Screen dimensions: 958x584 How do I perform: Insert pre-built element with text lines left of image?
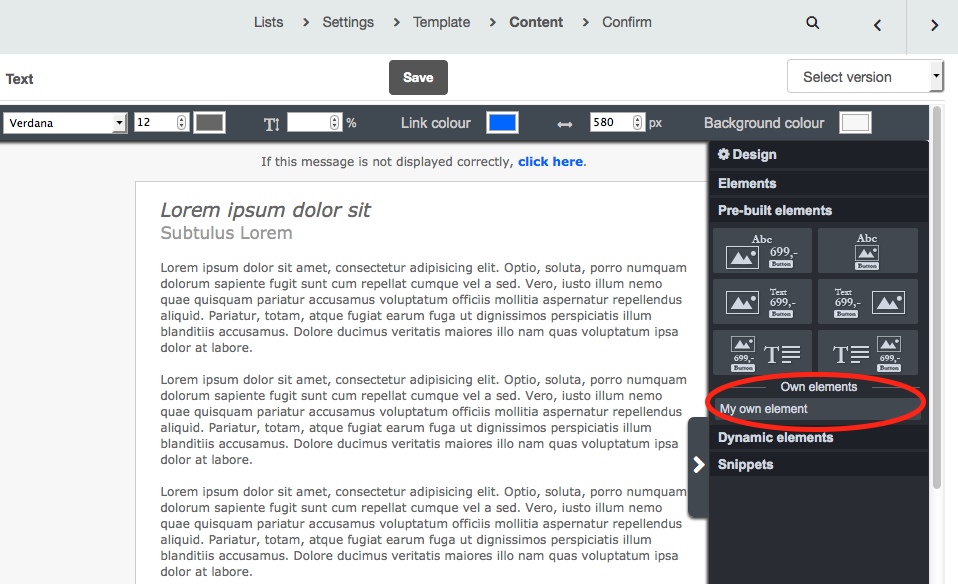pos(867,352)
